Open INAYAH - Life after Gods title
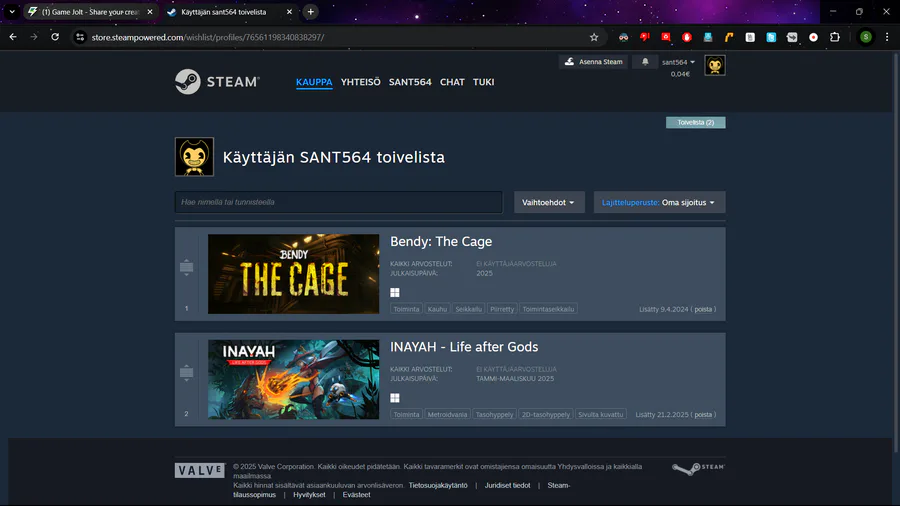The image size is (900, 506). click(x=464, y=347)
